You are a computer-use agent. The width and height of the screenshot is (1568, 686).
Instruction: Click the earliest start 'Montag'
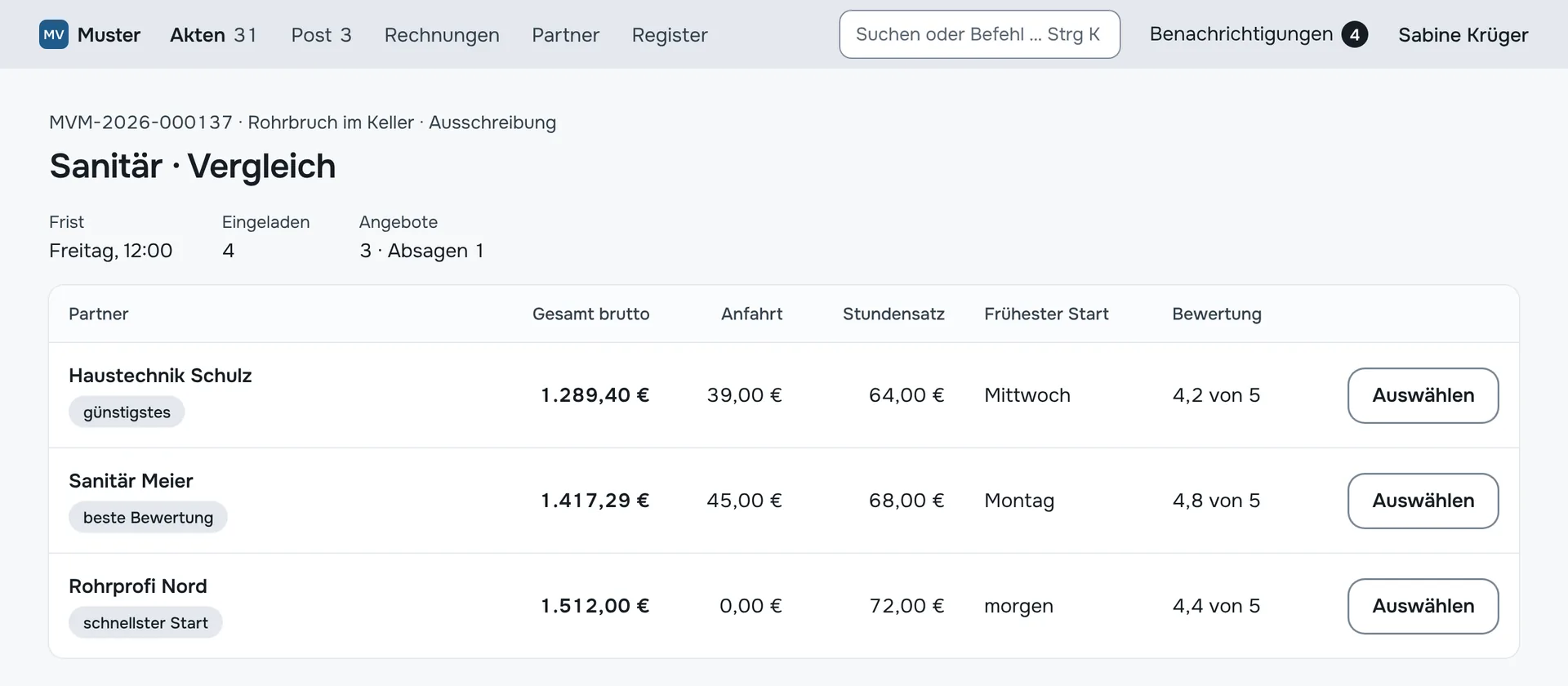(x=1019, y=501)
